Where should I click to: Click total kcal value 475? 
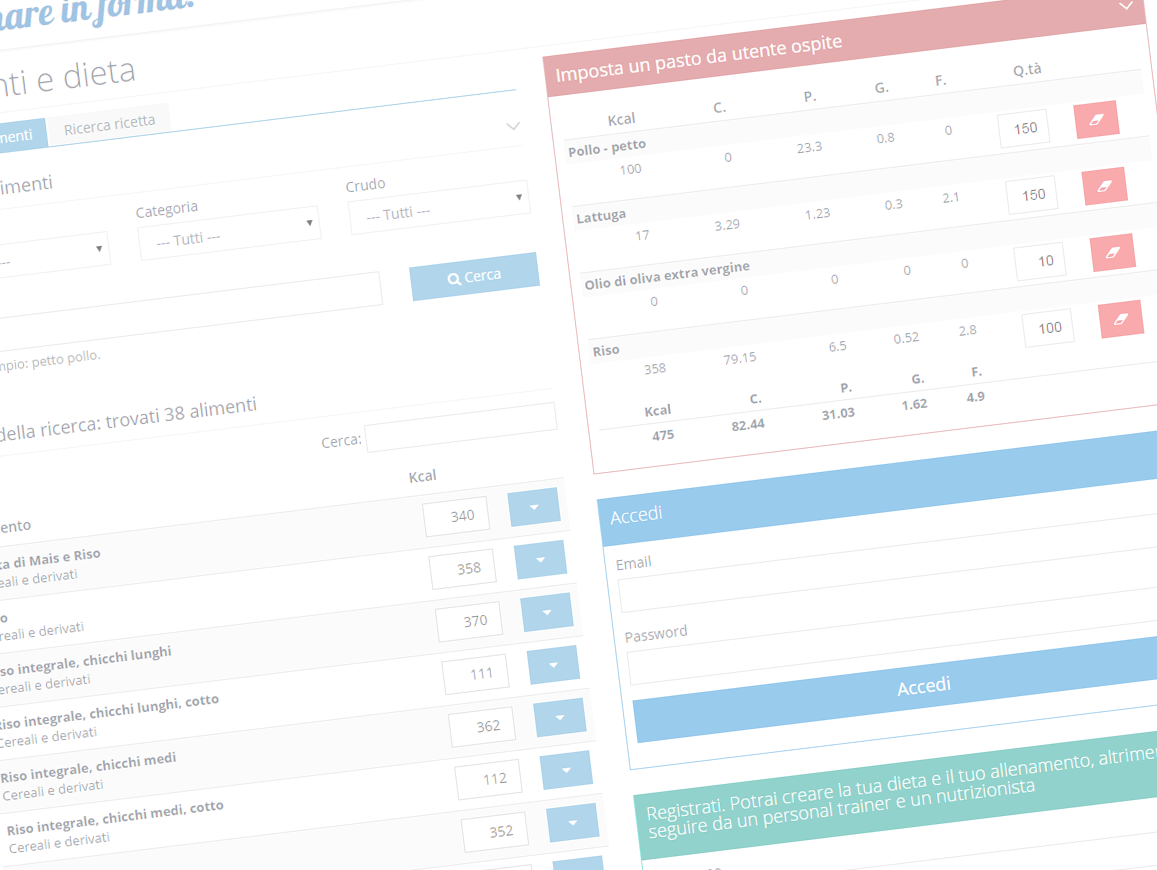(663, 435)
